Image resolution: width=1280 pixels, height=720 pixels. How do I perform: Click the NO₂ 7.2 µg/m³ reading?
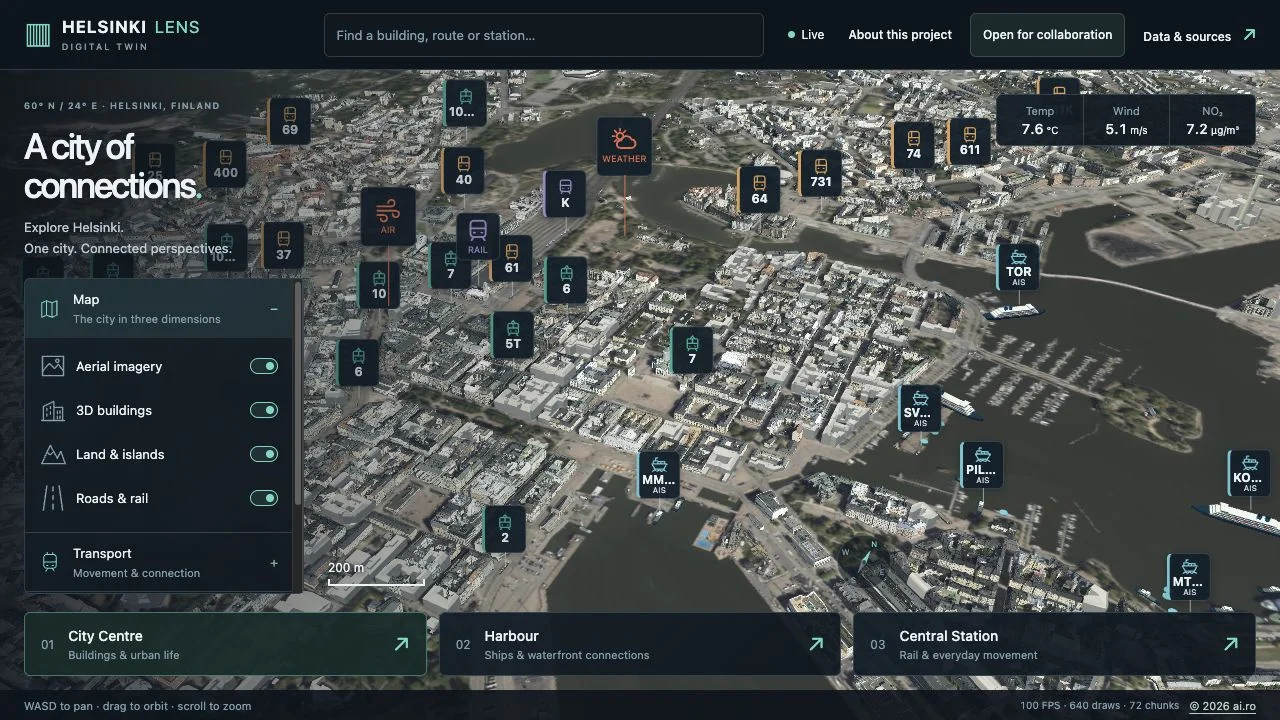click(x=1212, y=121)
